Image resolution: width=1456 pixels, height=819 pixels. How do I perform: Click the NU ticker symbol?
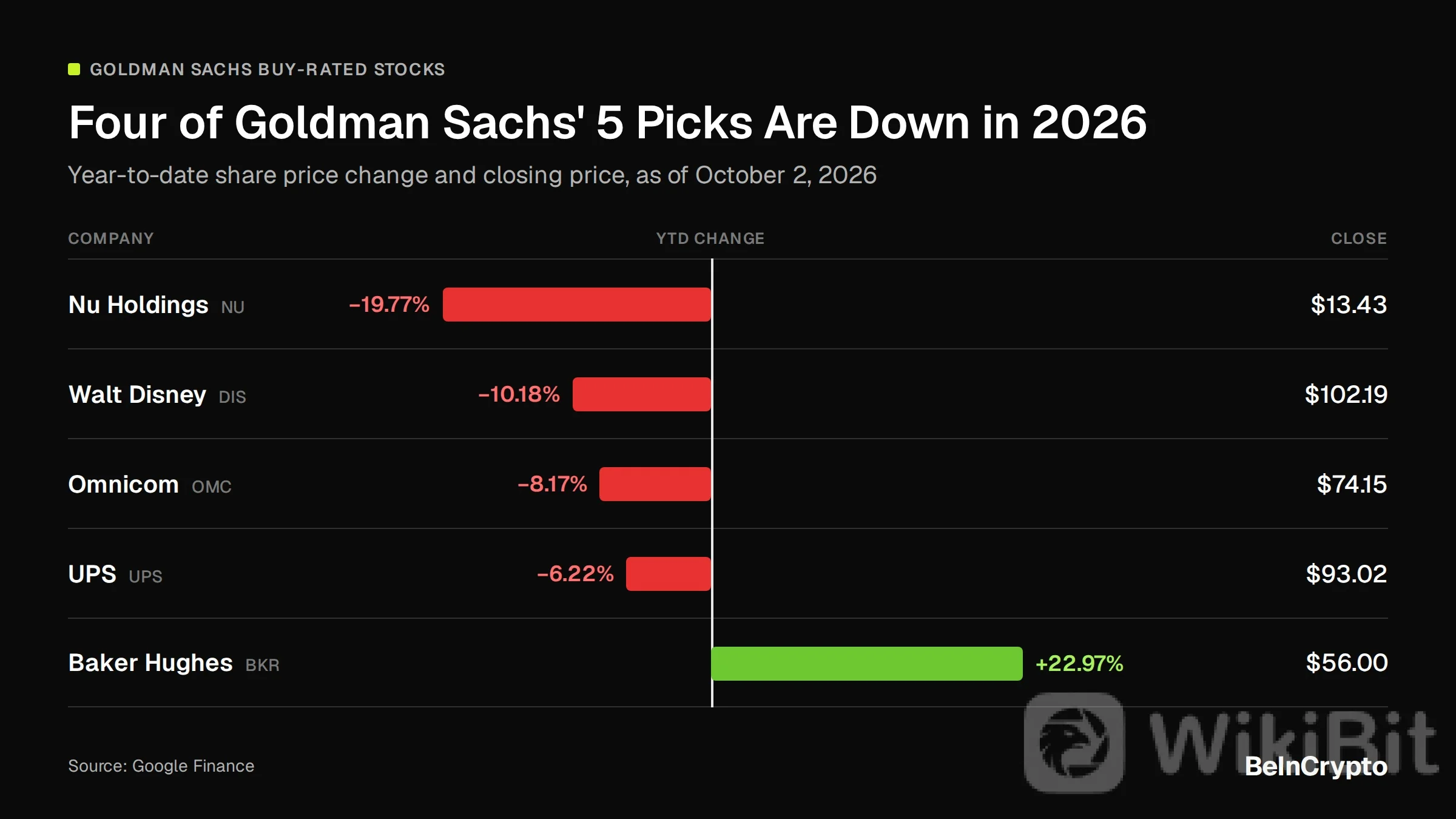(232, 307)
